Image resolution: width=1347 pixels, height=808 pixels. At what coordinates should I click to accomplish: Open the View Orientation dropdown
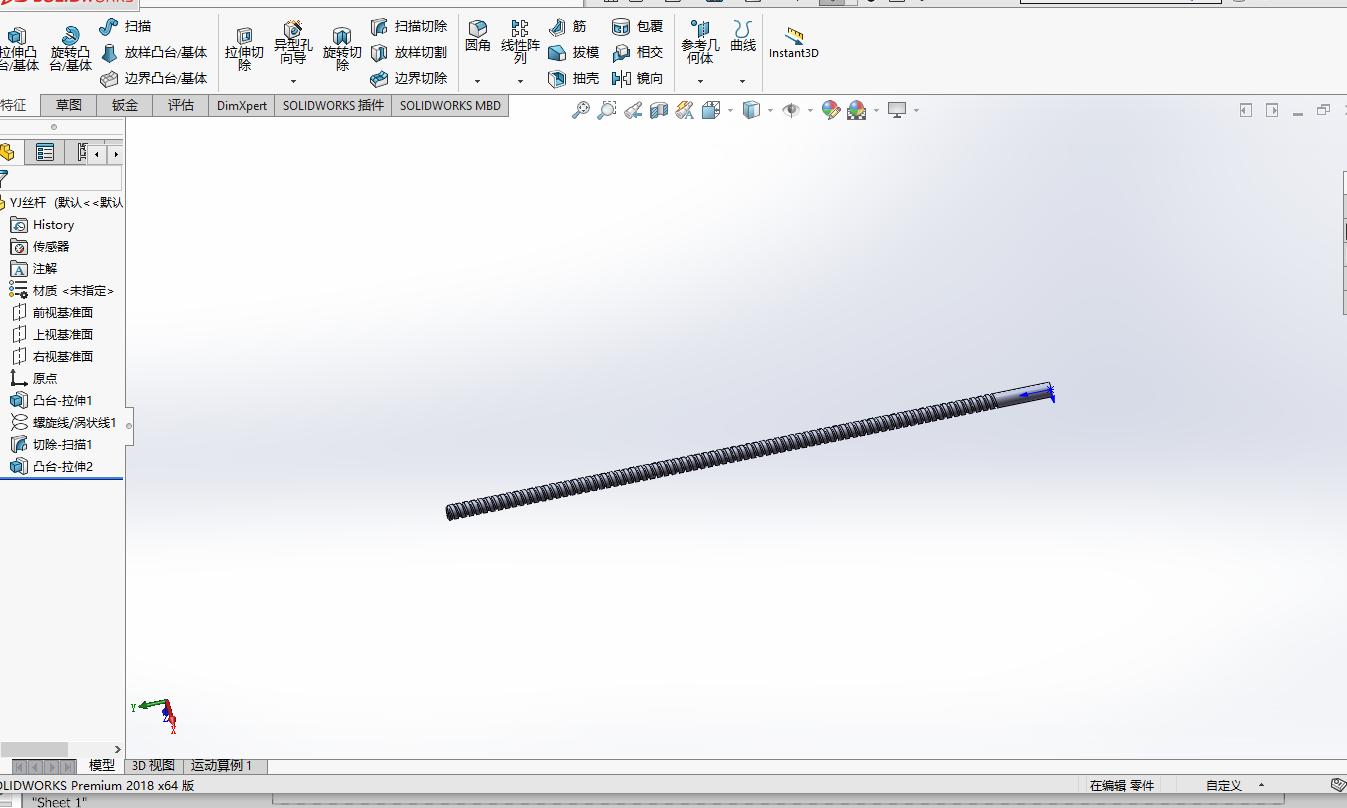[731, 111]
